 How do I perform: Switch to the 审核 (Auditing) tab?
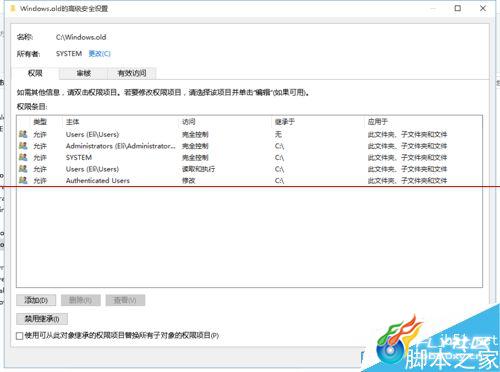click(83, 73)
